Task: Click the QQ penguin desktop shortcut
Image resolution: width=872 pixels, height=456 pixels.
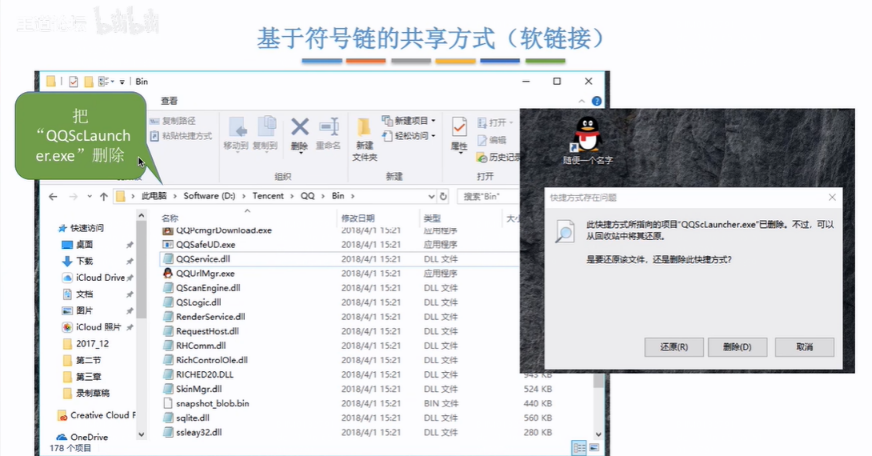Action: click(x=587, y=141)
